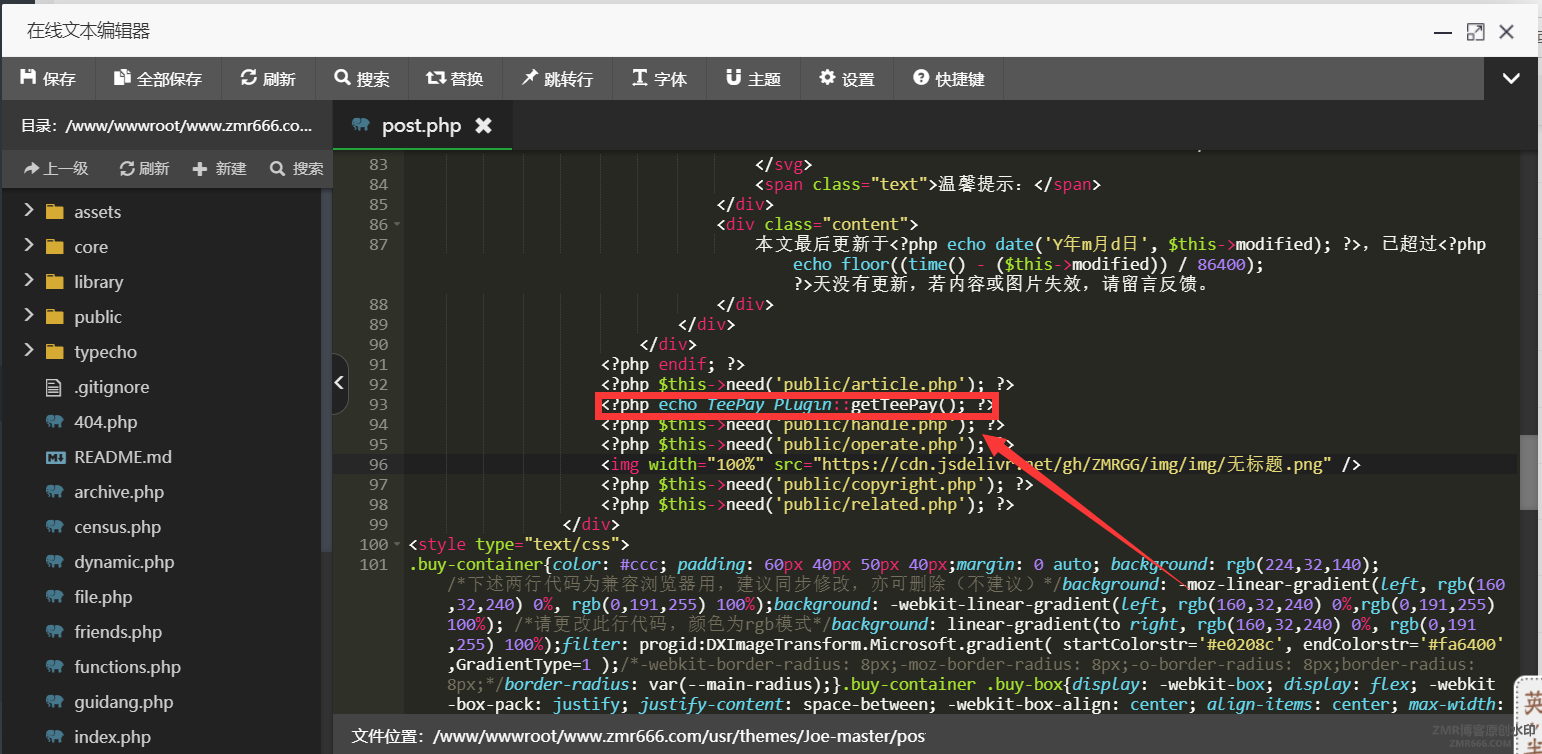
Task: Open editor 设置 settings
Action: point(846,79)
